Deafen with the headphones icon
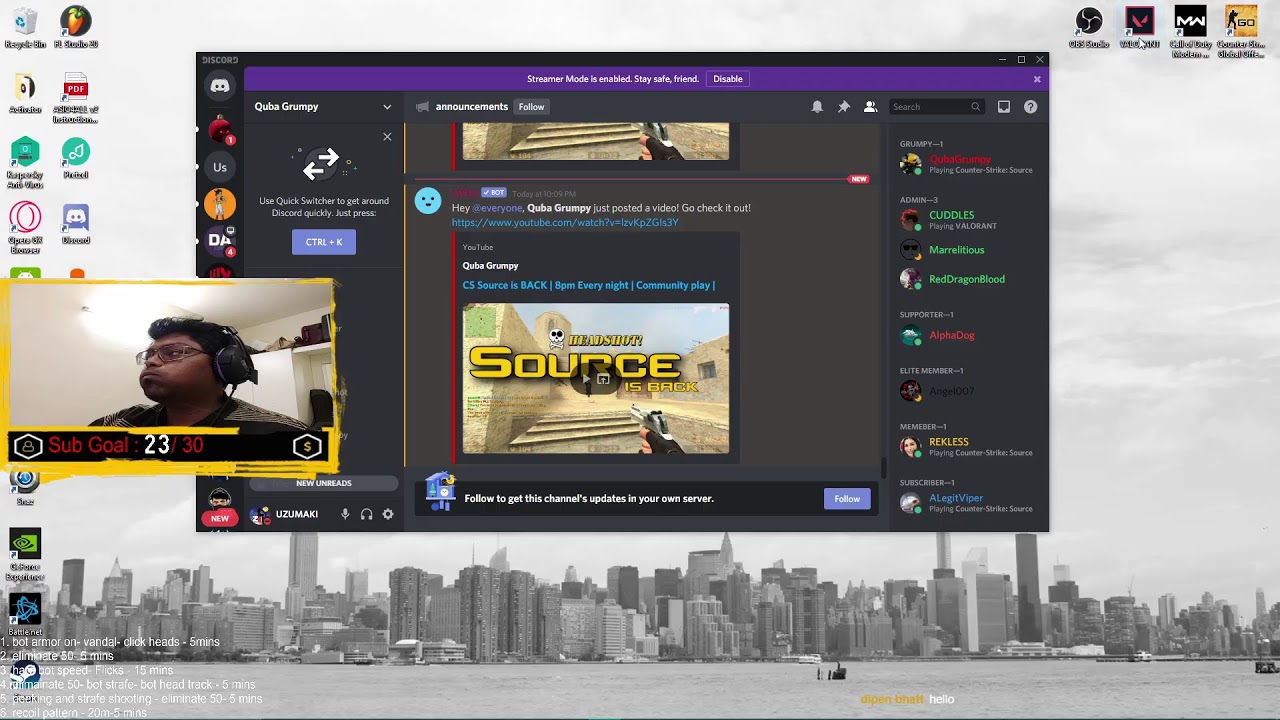The height and width of the screenshot is (720, 1280). [366, 514]
